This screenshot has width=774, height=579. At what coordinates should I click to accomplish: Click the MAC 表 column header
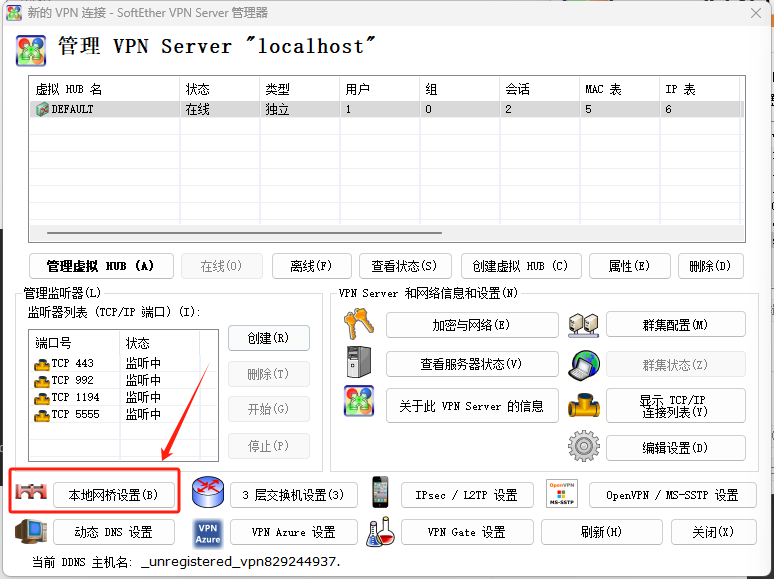(619, 89)
